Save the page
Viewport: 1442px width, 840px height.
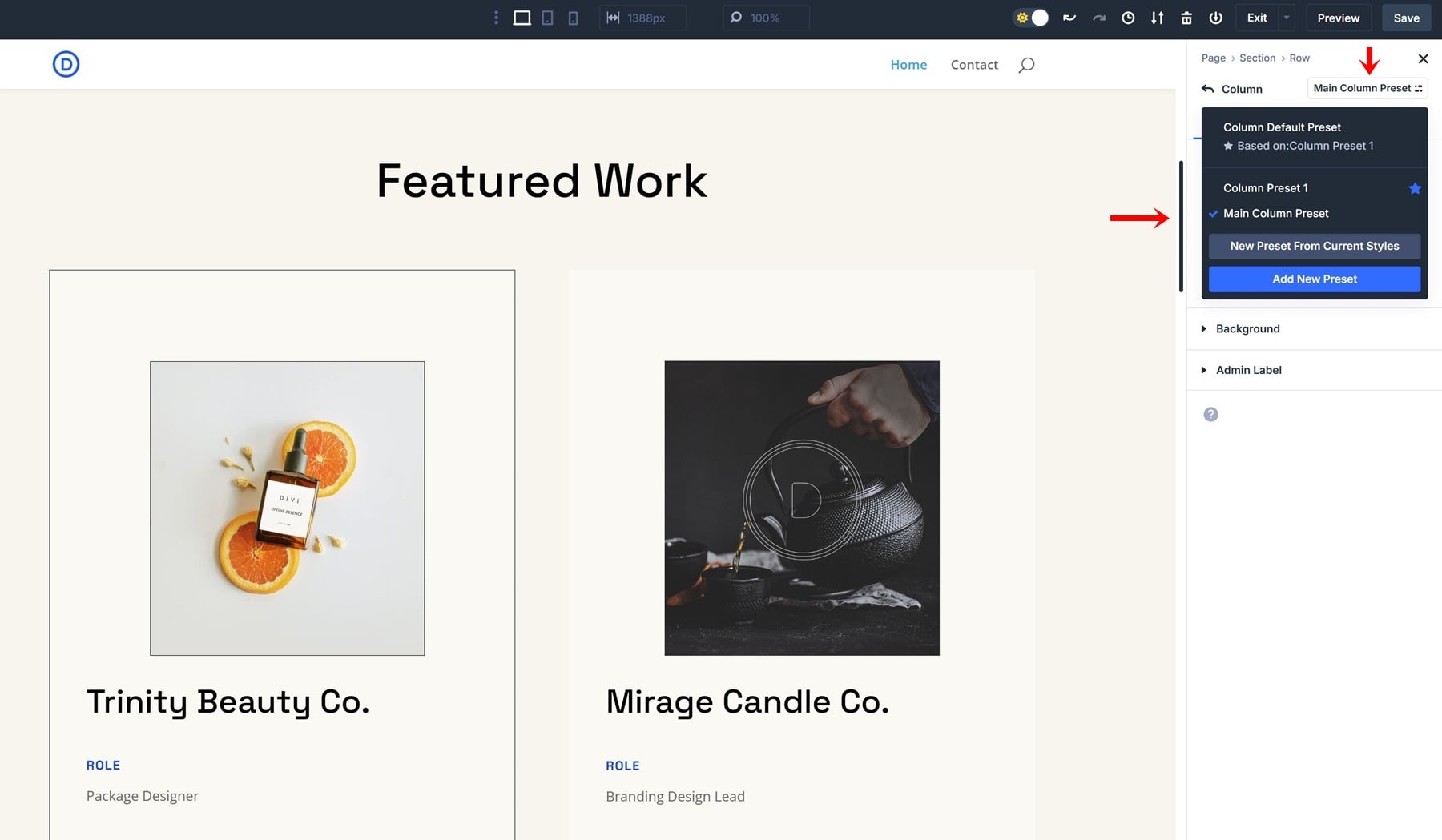pos(1407,18)
